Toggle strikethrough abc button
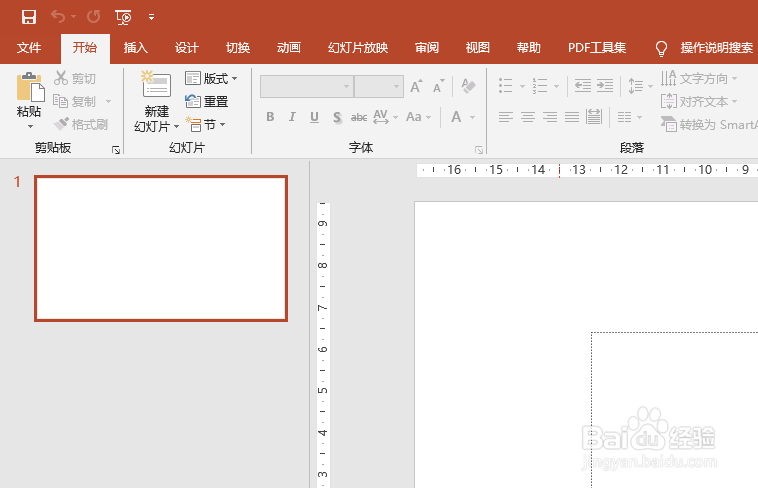Image resolution: width=758 pixels, height=488 pixels. tap(359, 117)
